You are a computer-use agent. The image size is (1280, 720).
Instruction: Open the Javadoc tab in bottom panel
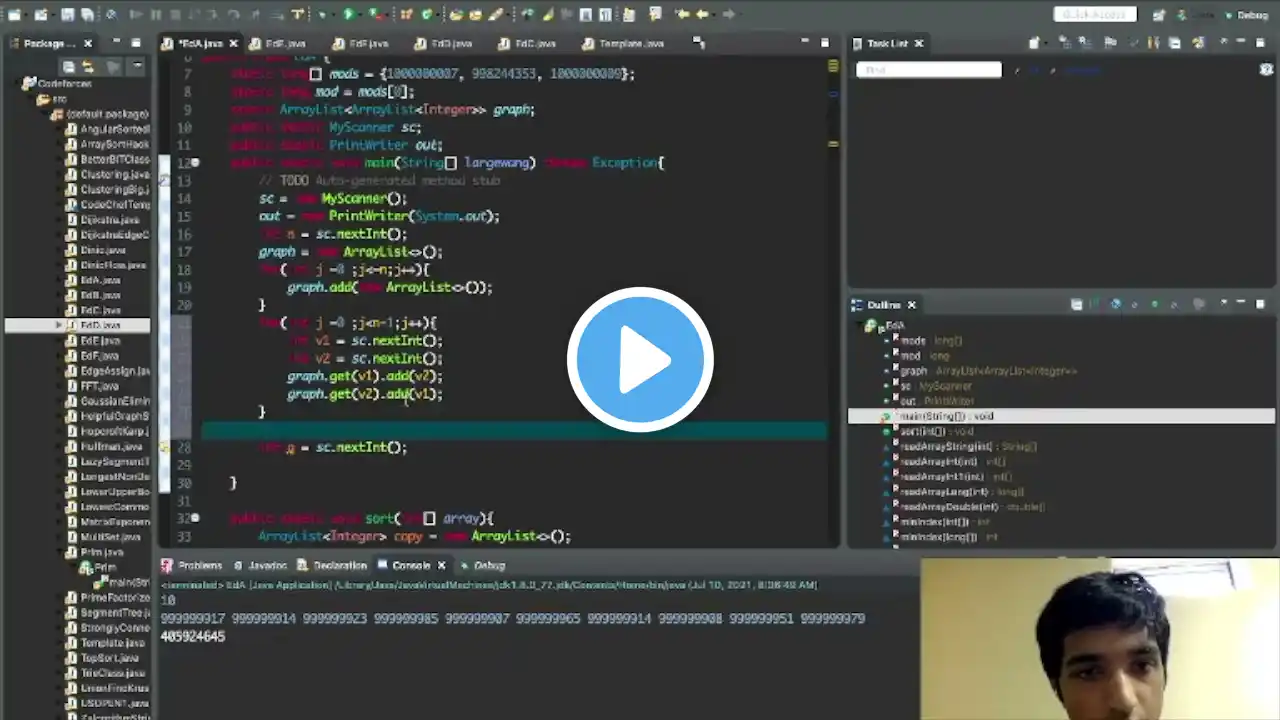coord(260,565)
